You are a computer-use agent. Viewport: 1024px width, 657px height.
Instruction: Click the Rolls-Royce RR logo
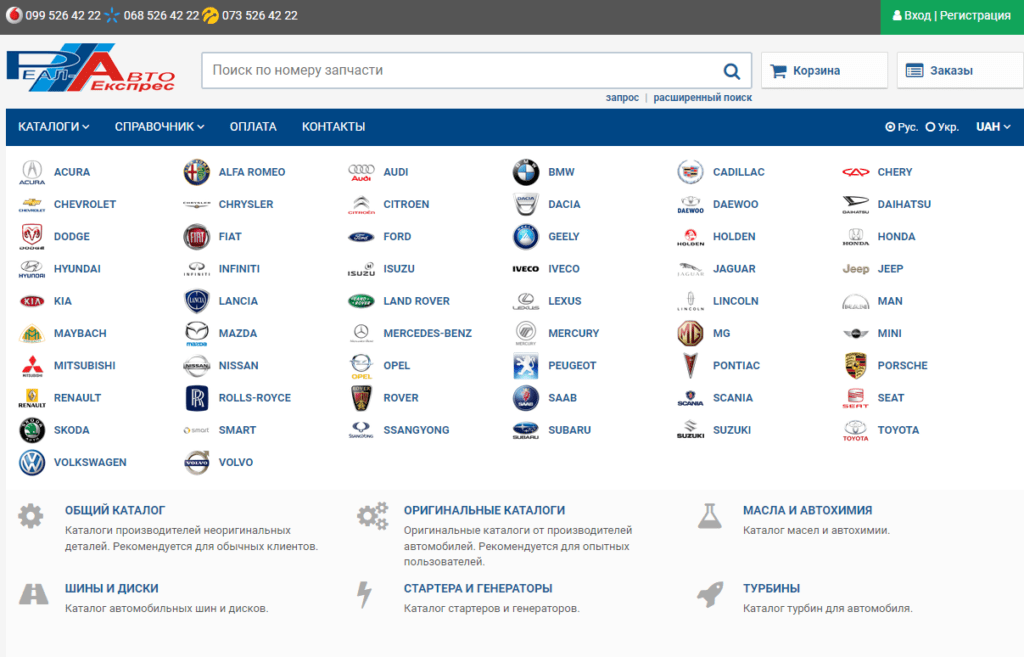[197, 398]
